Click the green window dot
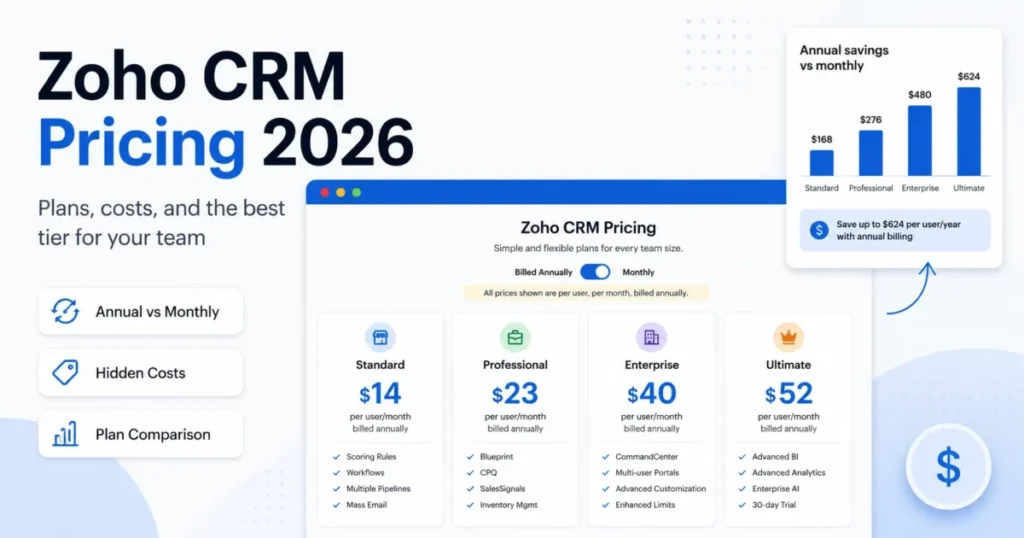The width and height of the screenshot is (1024, 538). [x=357, y=193]
